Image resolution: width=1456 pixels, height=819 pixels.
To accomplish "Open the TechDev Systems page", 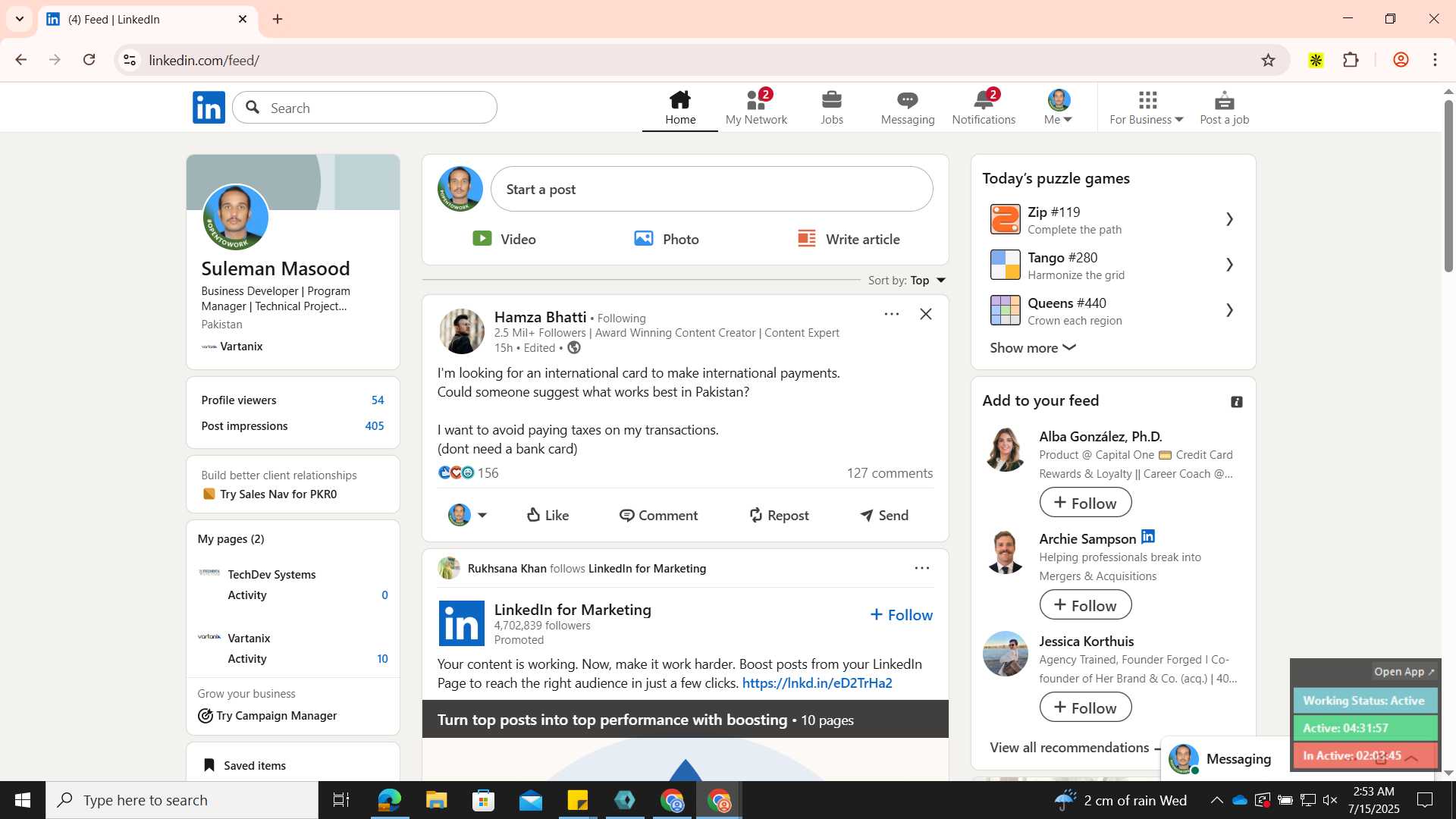I will pos(271,574).
